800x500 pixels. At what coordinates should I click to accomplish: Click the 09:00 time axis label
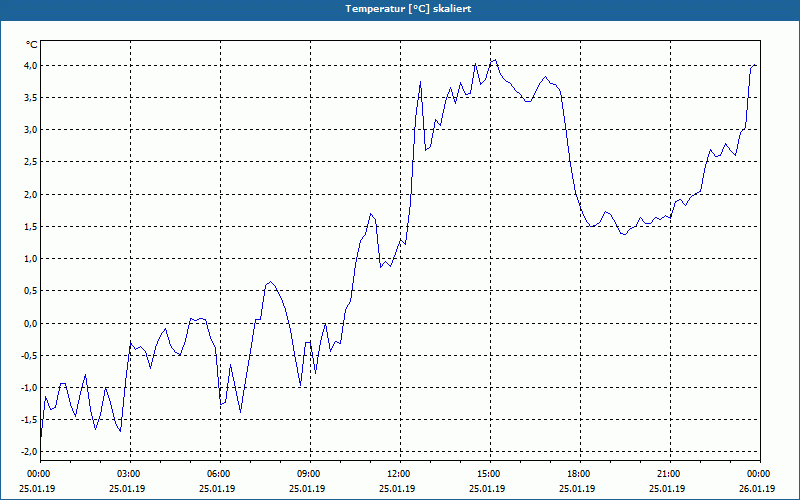pos(310,474)
